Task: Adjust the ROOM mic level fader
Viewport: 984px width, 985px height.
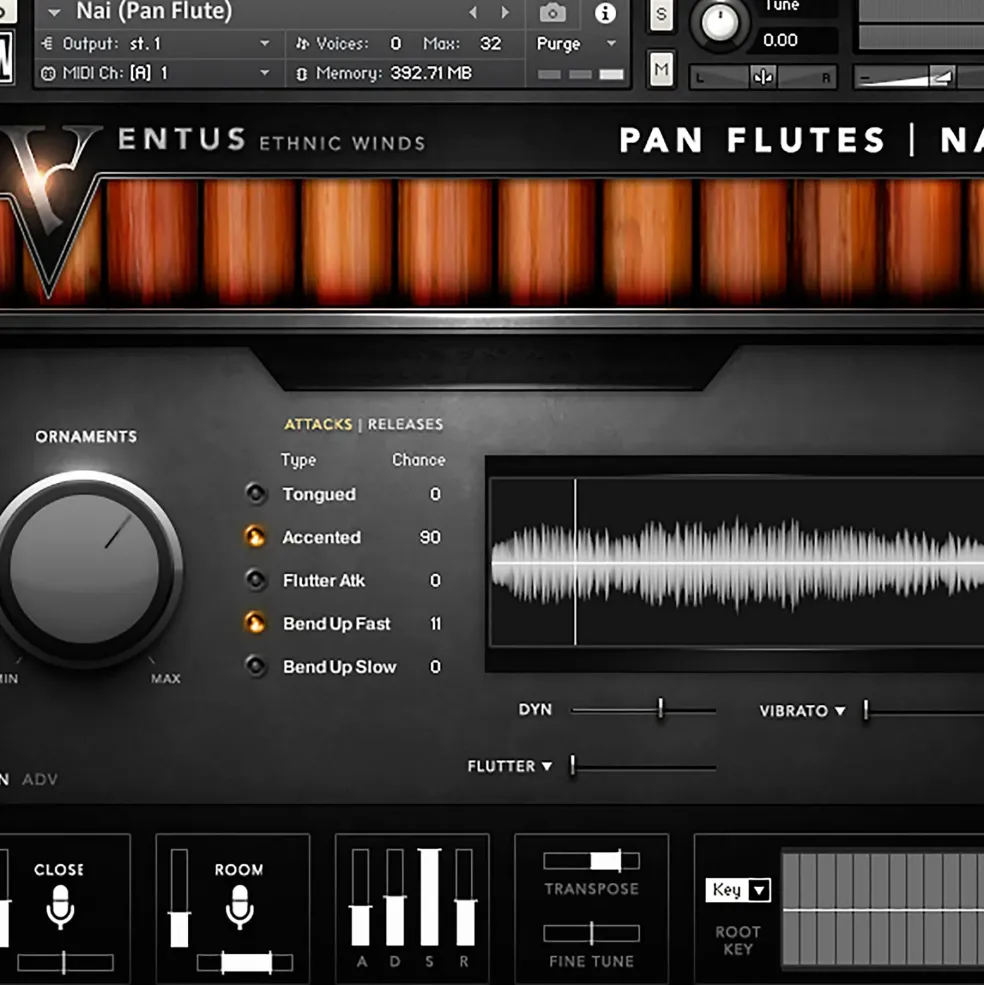Action: 179,898
